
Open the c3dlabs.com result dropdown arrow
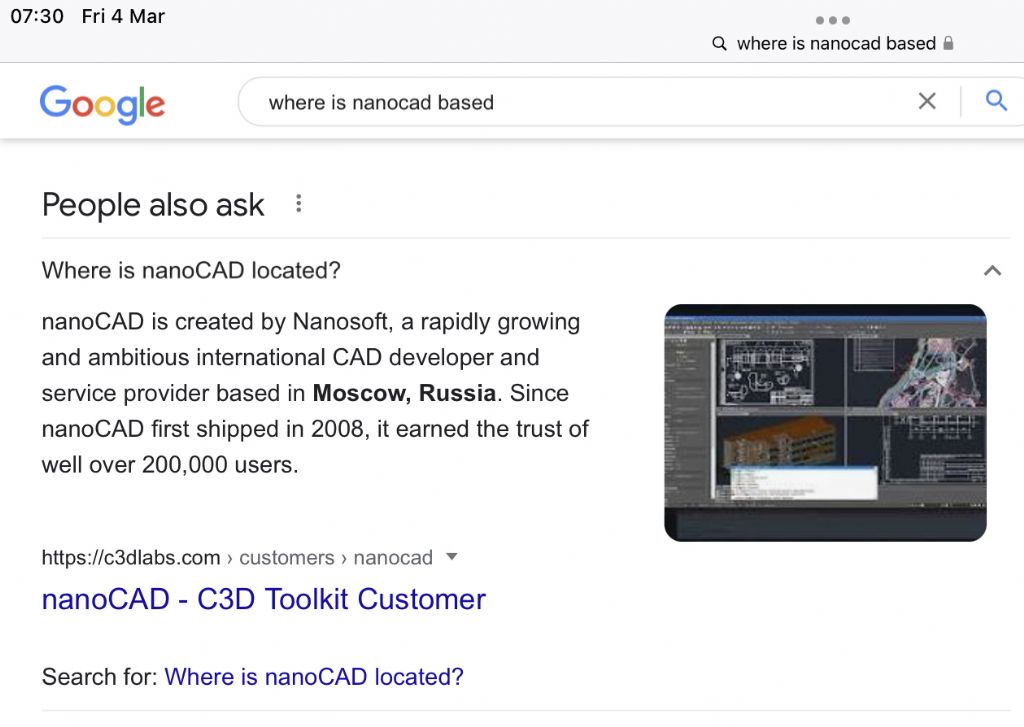click(451, 557)
